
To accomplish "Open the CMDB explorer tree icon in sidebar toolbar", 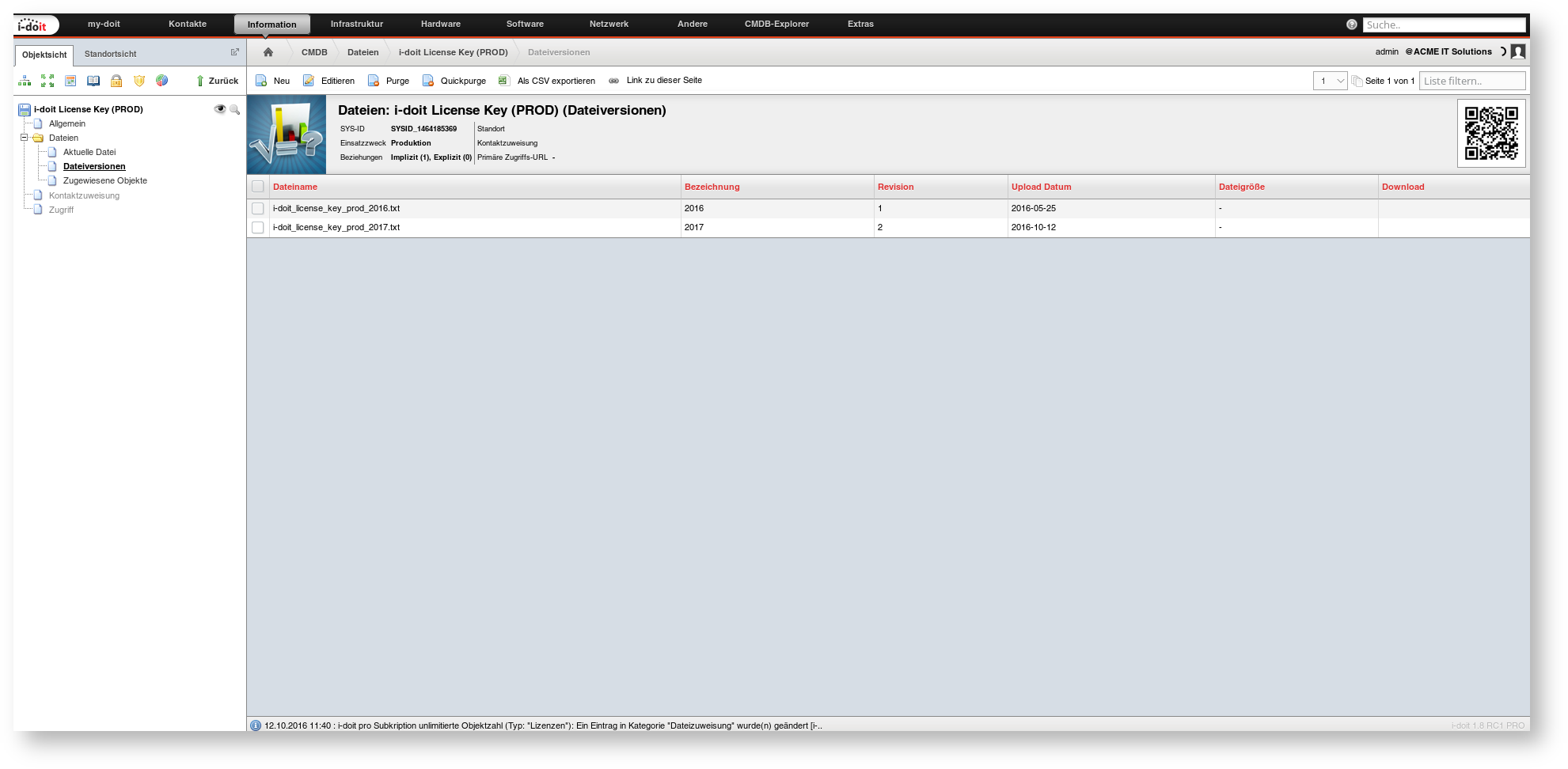I will tap(25, 81).
